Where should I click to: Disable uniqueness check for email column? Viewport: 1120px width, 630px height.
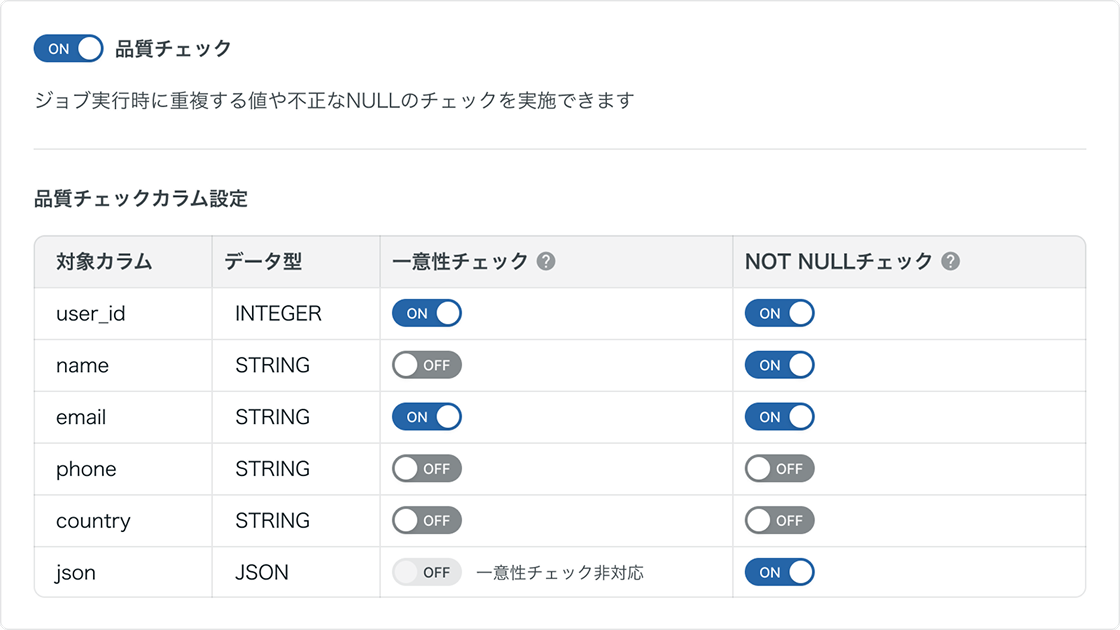pos(427,417)
